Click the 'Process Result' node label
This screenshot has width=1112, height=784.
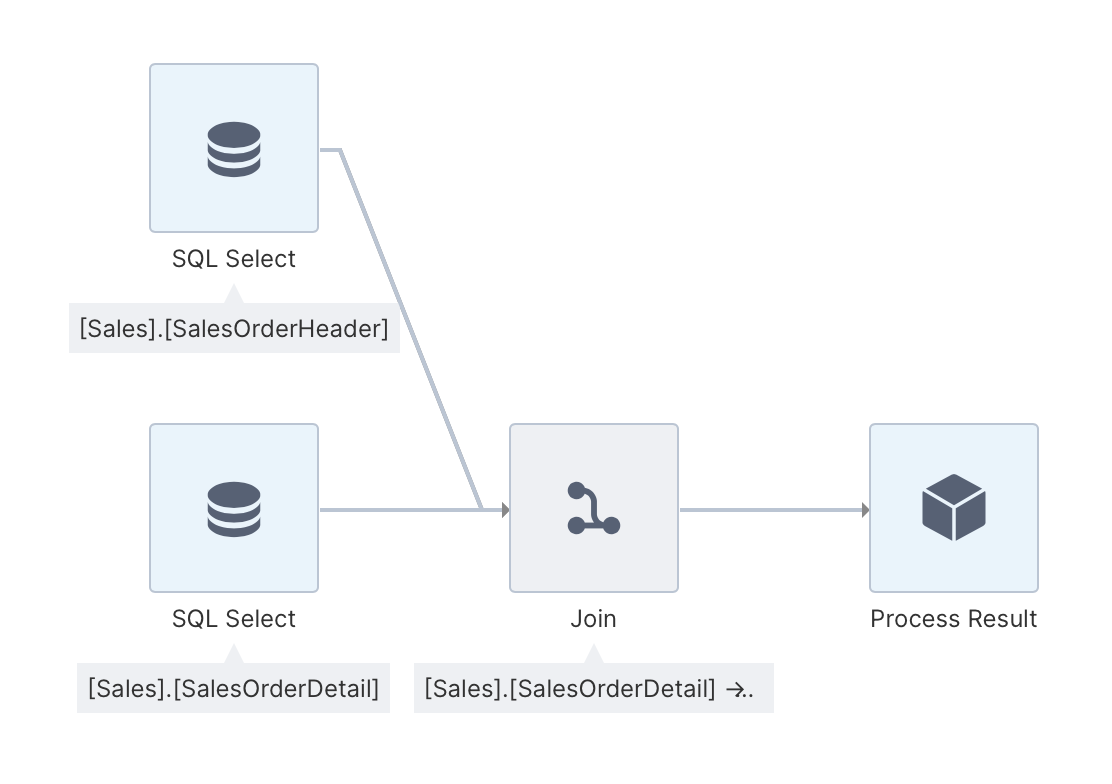tap(954, 619)
